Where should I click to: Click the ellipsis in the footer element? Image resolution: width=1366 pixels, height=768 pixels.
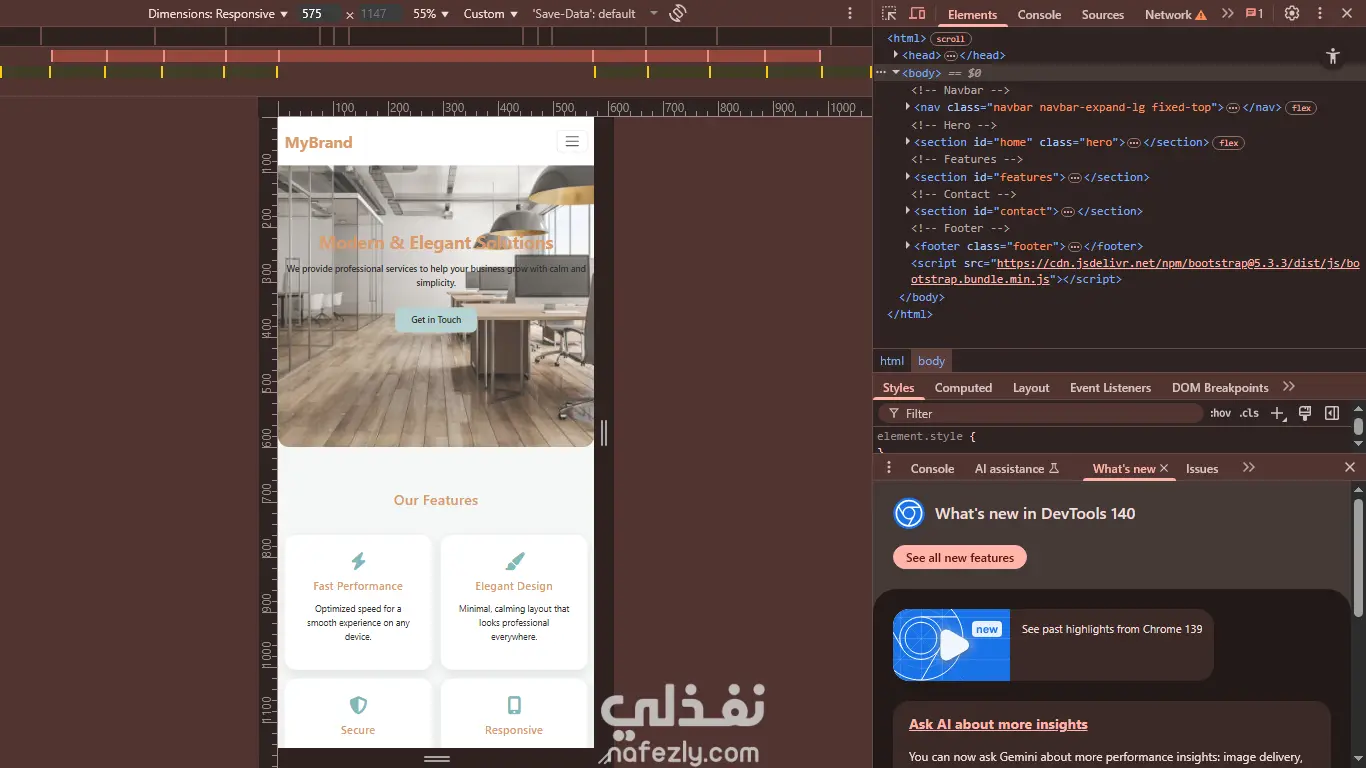click(x=1075, y=247)
